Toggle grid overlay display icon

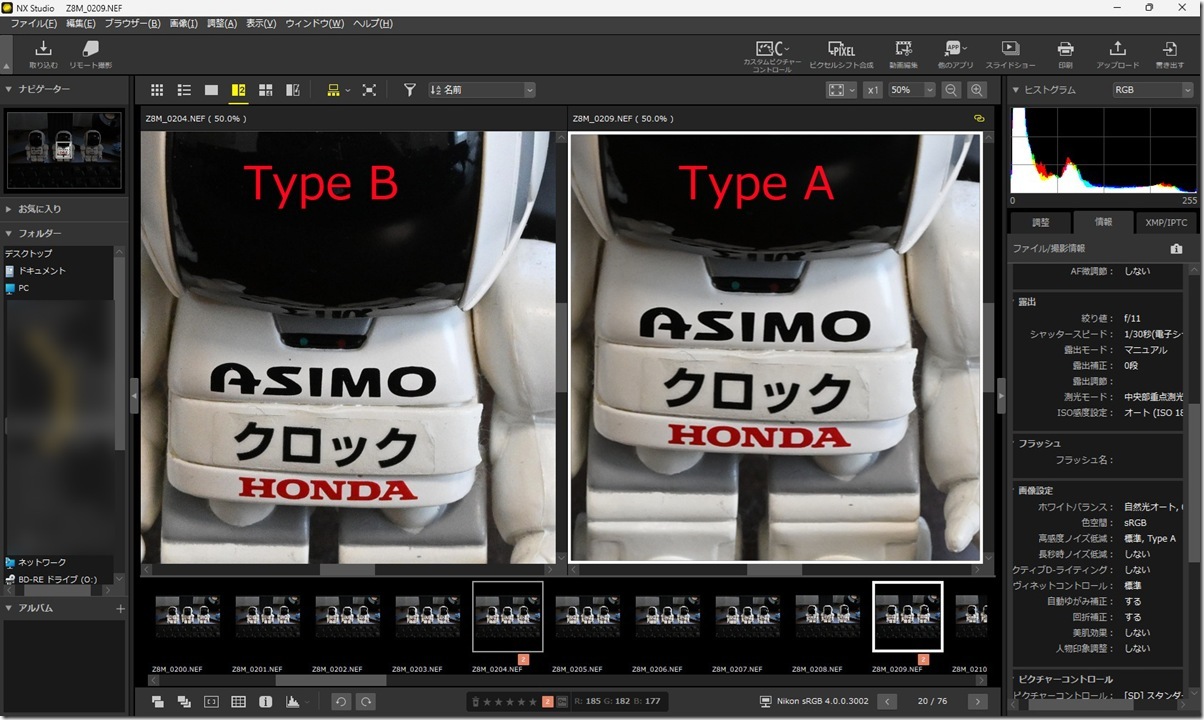click(x=238, y=702)
